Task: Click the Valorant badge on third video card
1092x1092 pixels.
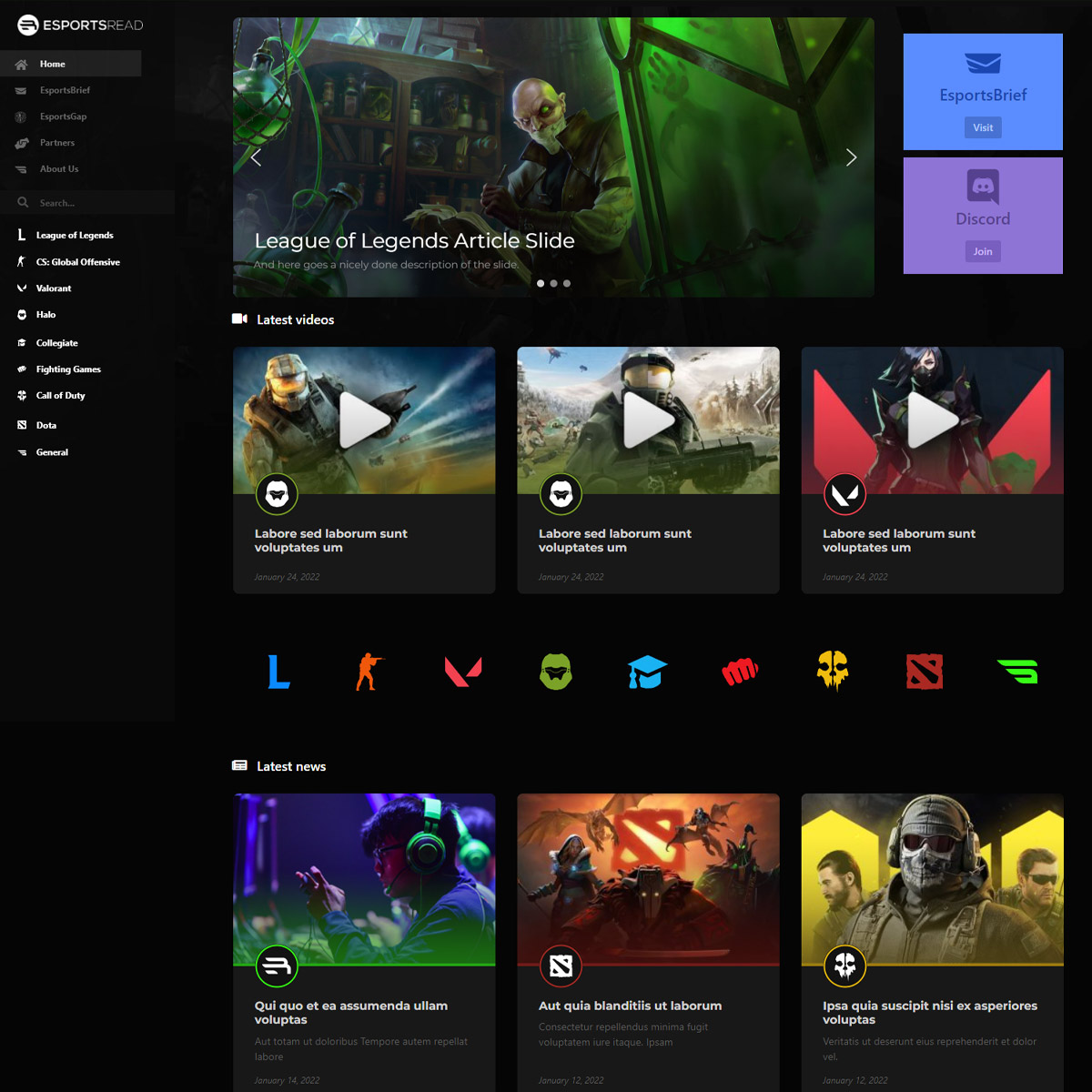Action: 844,494
